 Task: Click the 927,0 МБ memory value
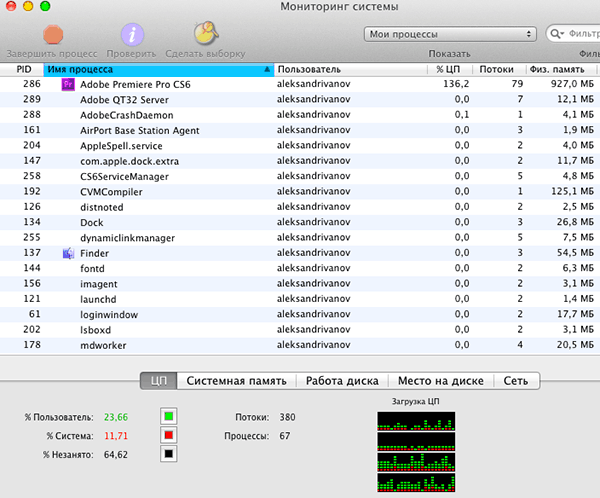click(x=572, y=84)
